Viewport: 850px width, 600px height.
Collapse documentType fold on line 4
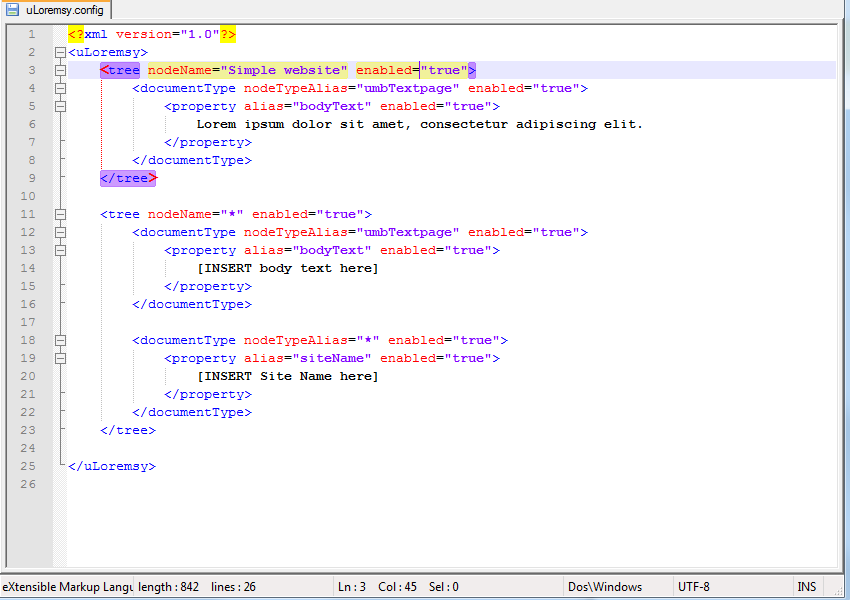pos(60,88)
